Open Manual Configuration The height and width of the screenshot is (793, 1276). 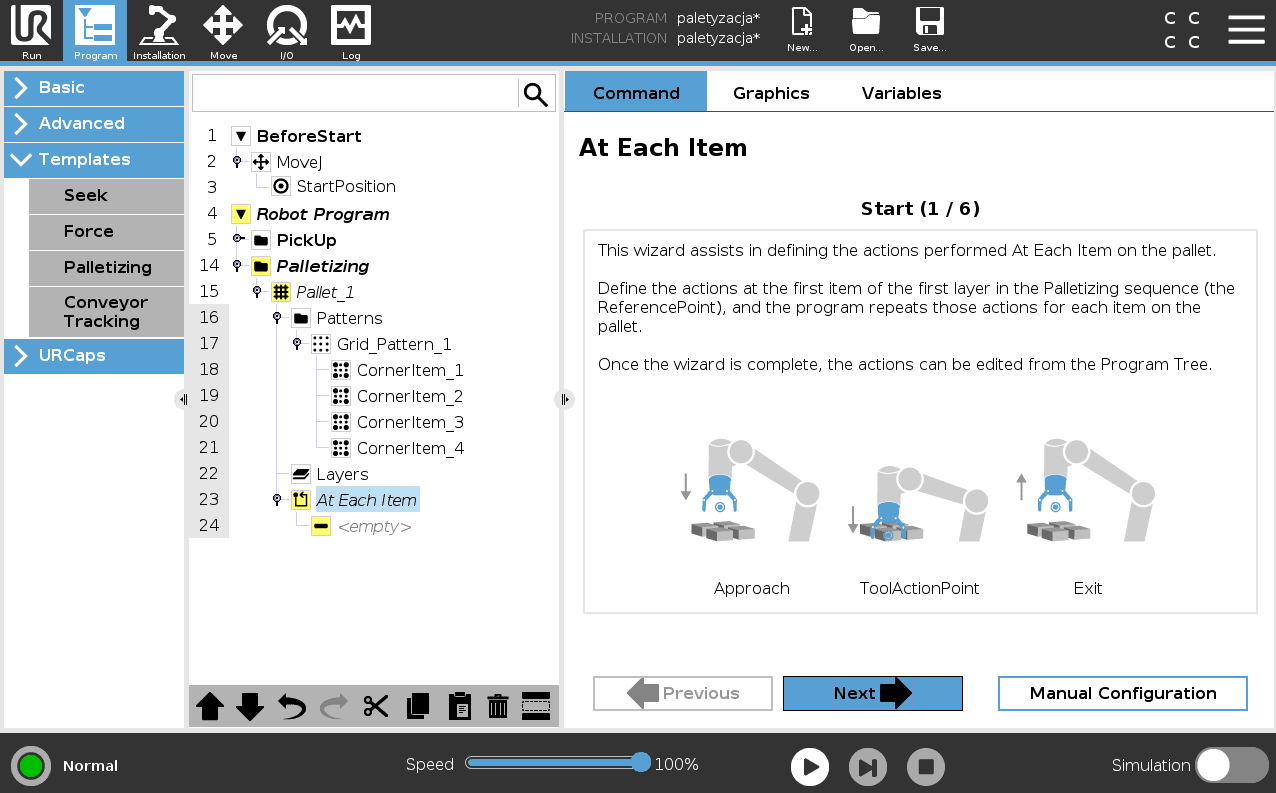[1123, 693]
